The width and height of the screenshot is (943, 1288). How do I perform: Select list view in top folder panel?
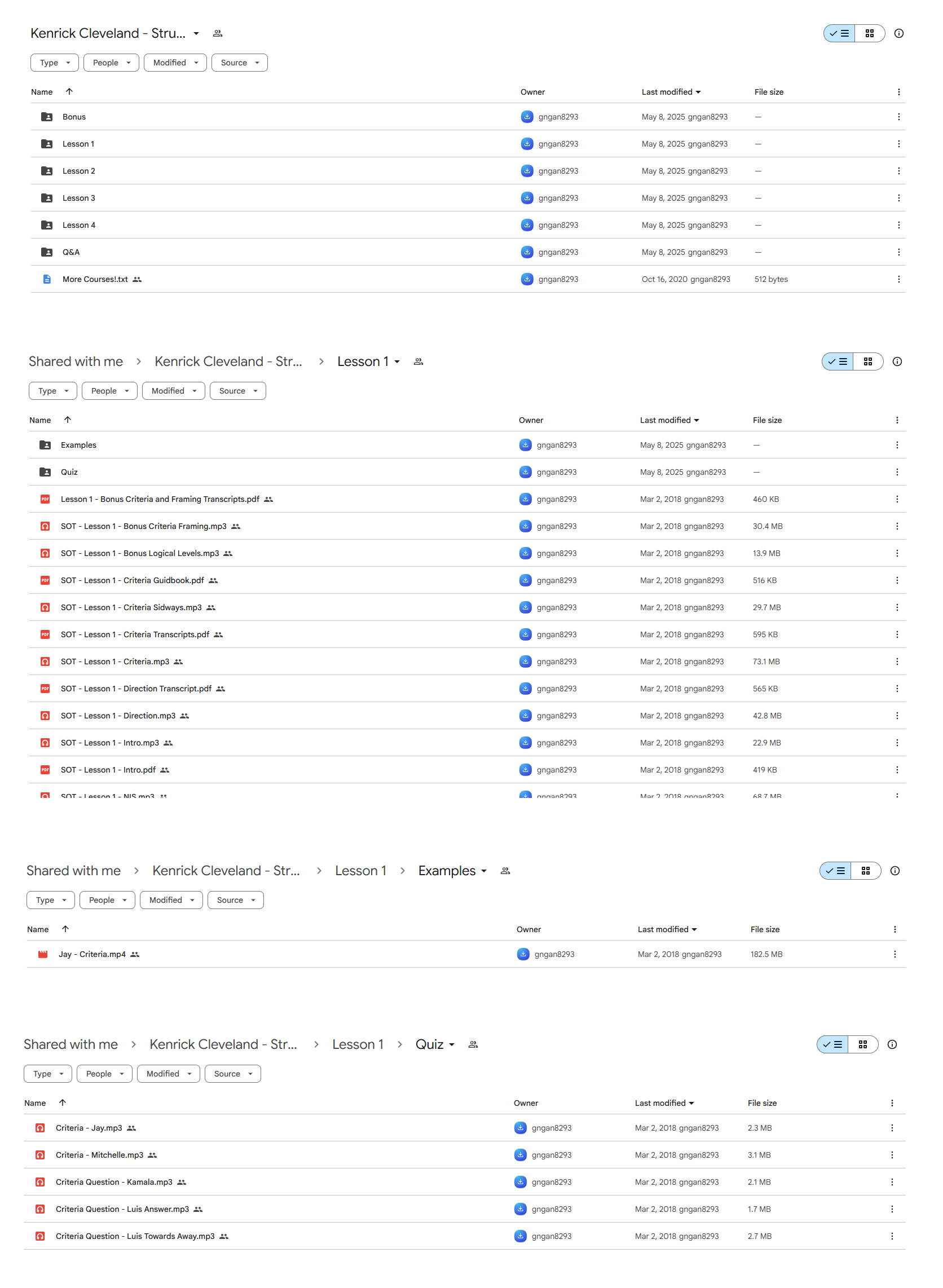839,33
